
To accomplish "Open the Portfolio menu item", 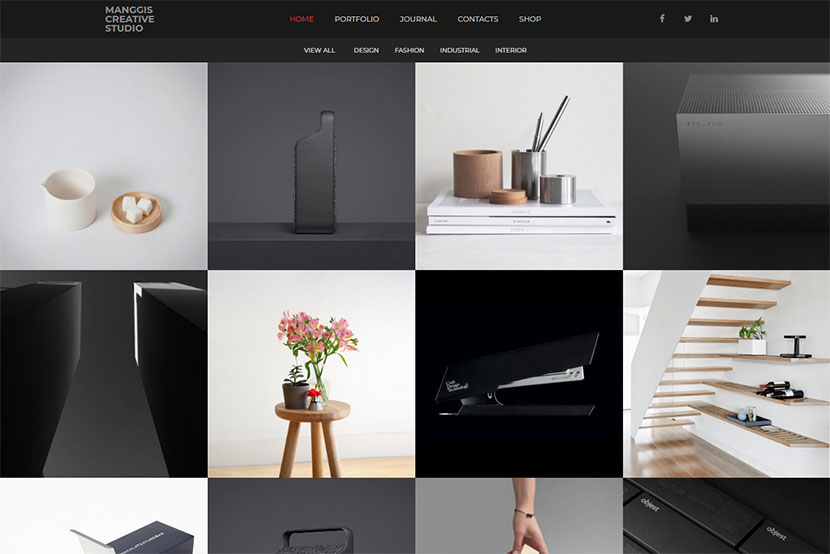I will point(357,19).
